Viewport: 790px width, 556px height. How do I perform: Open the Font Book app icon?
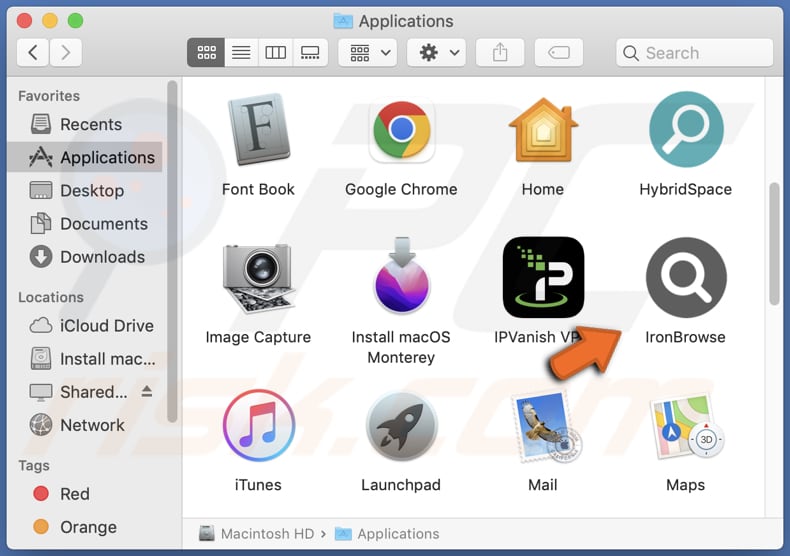click(x=258, y=129)
